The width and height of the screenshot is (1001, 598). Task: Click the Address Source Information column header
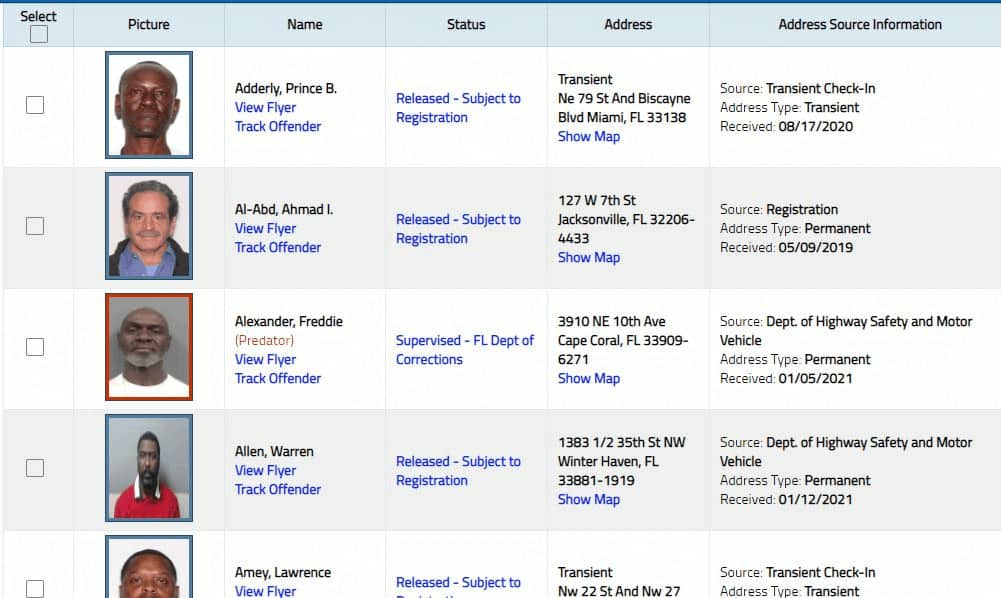click(859, 24)
